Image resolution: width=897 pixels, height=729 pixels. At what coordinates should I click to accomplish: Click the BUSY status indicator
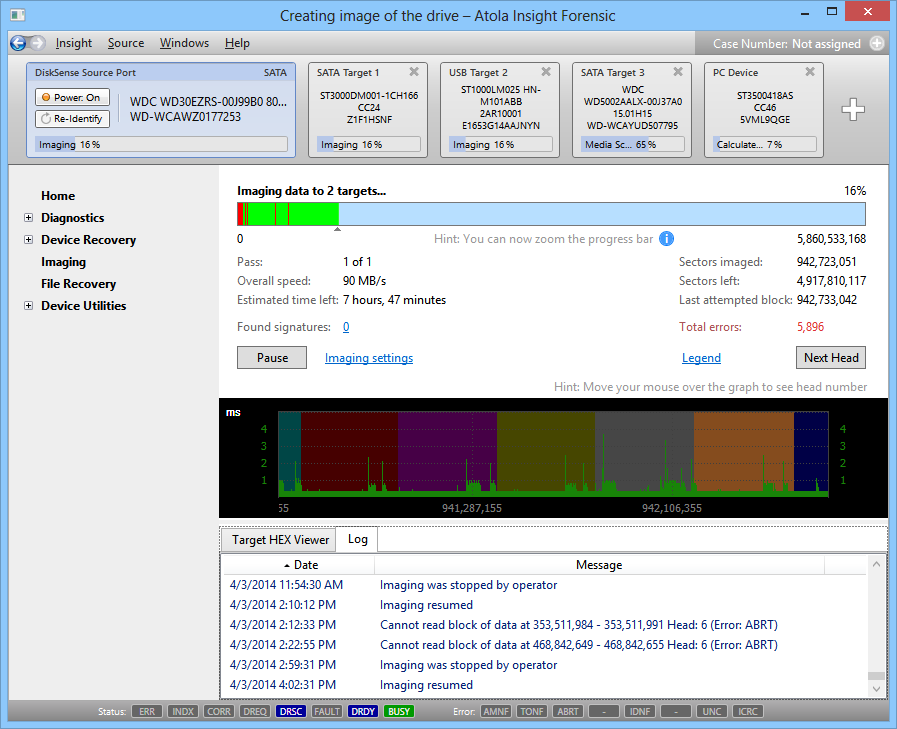(399, 711)
